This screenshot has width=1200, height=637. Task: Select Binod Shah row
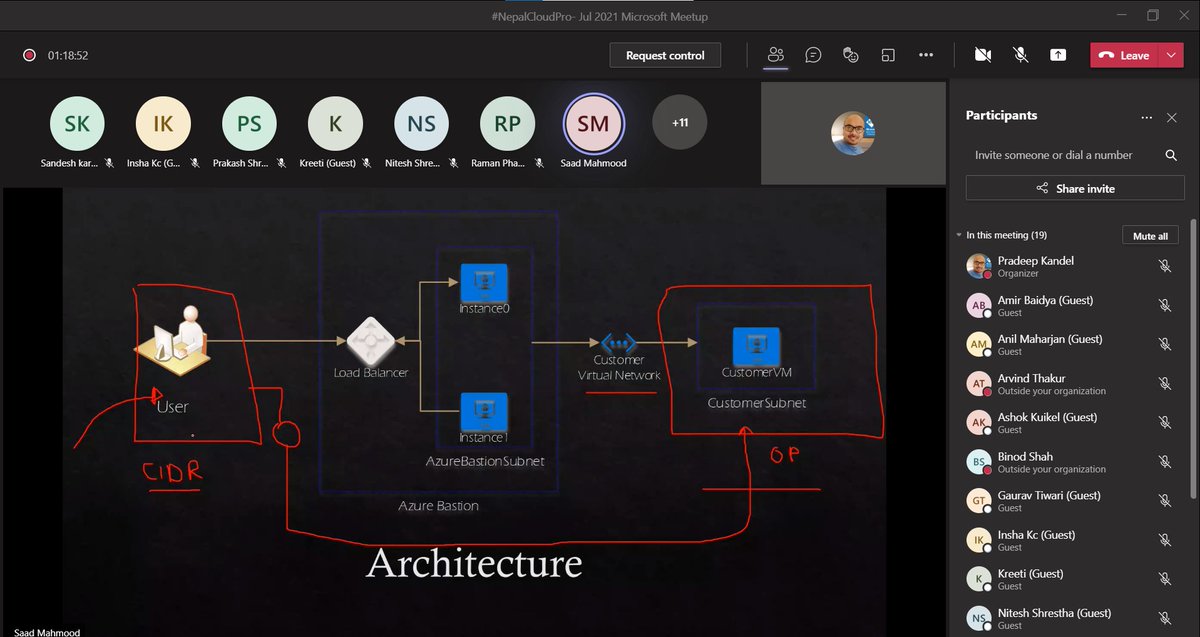click(x=1070, y=462)
